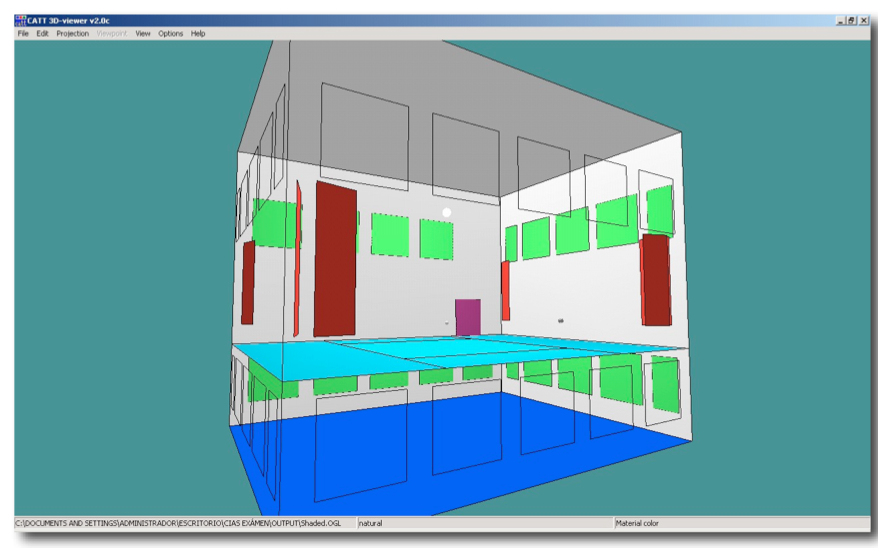The height and width of the screenshot is (548, 878).
Task: Open the View menu
Action: click(x=143, y=34)
